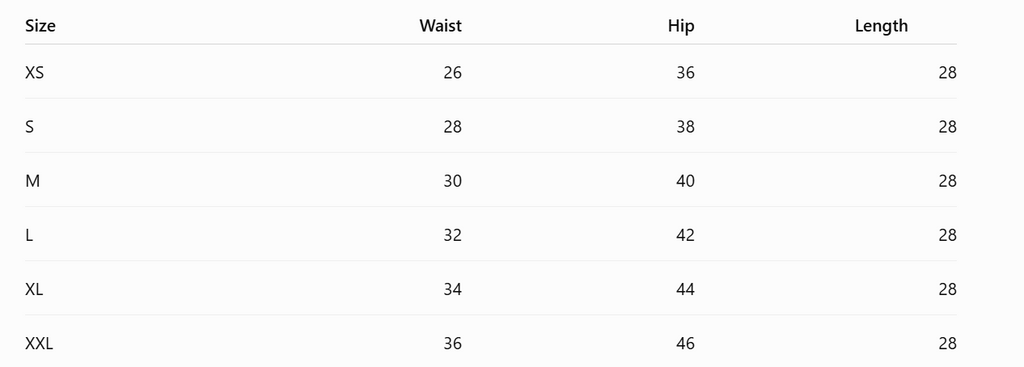Click hip value 42 in the L row
The height and width of the screenshot is (367, 1024).
click(x=685, y=235)
